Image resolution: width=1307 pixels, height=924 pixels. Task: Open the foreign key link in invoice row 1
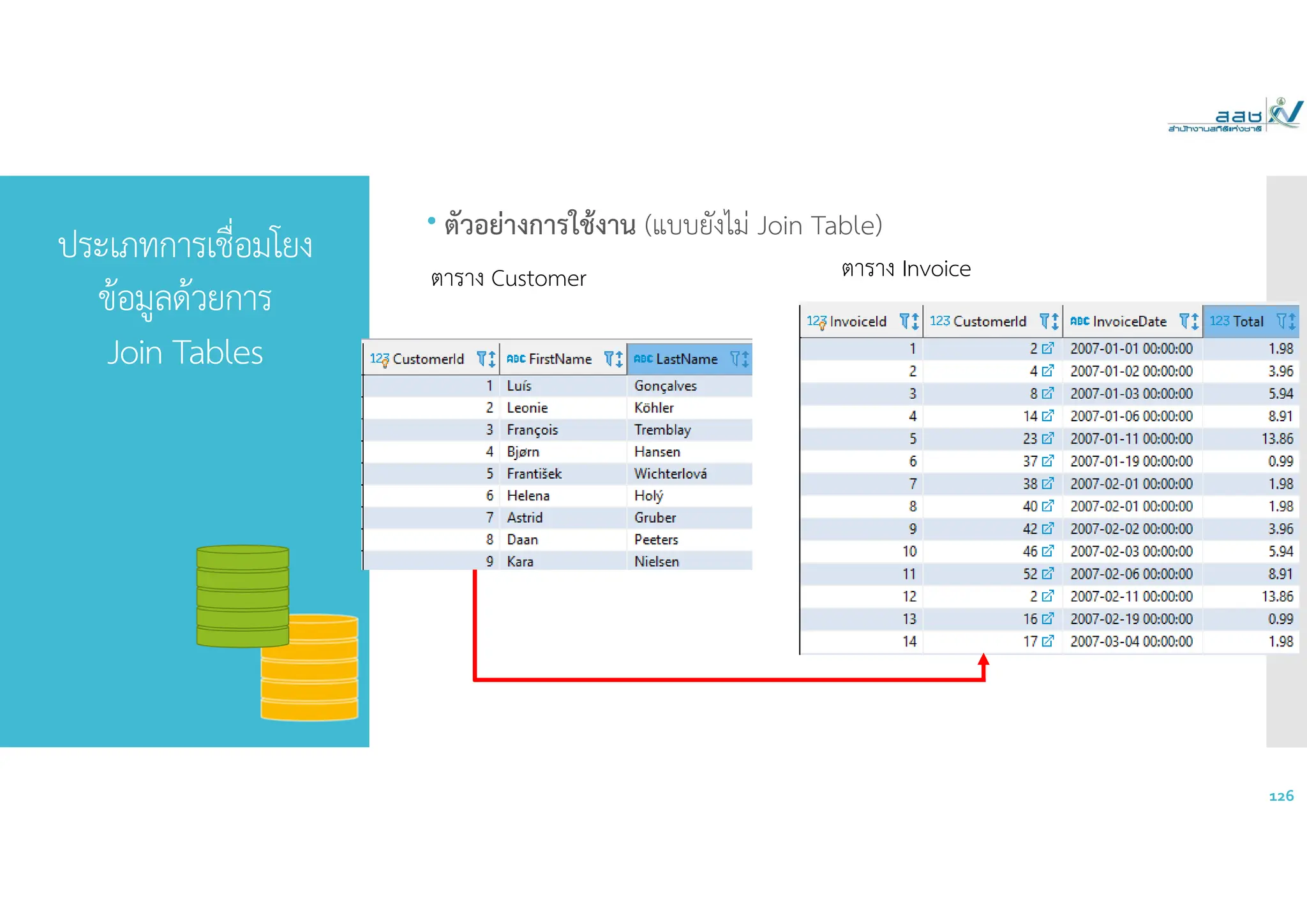[x=1047, y=348]
